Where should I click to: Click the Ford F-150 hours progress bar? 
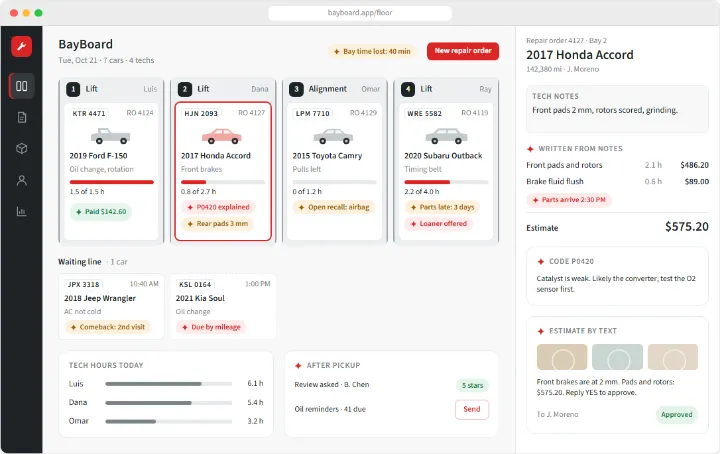coord(112,182)
